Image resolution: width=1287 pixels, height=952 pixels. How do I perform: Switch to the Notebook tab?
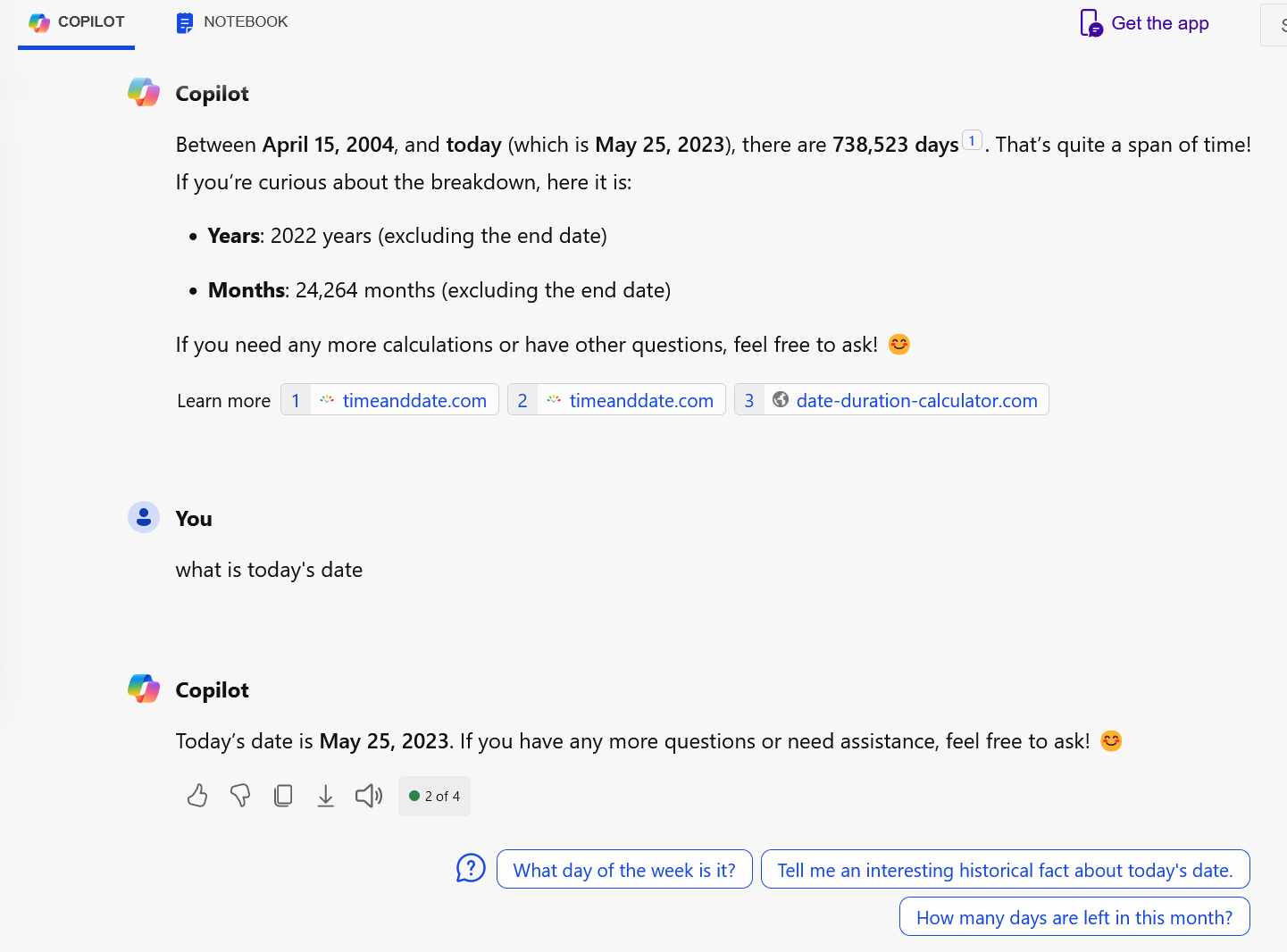(232, 22)
